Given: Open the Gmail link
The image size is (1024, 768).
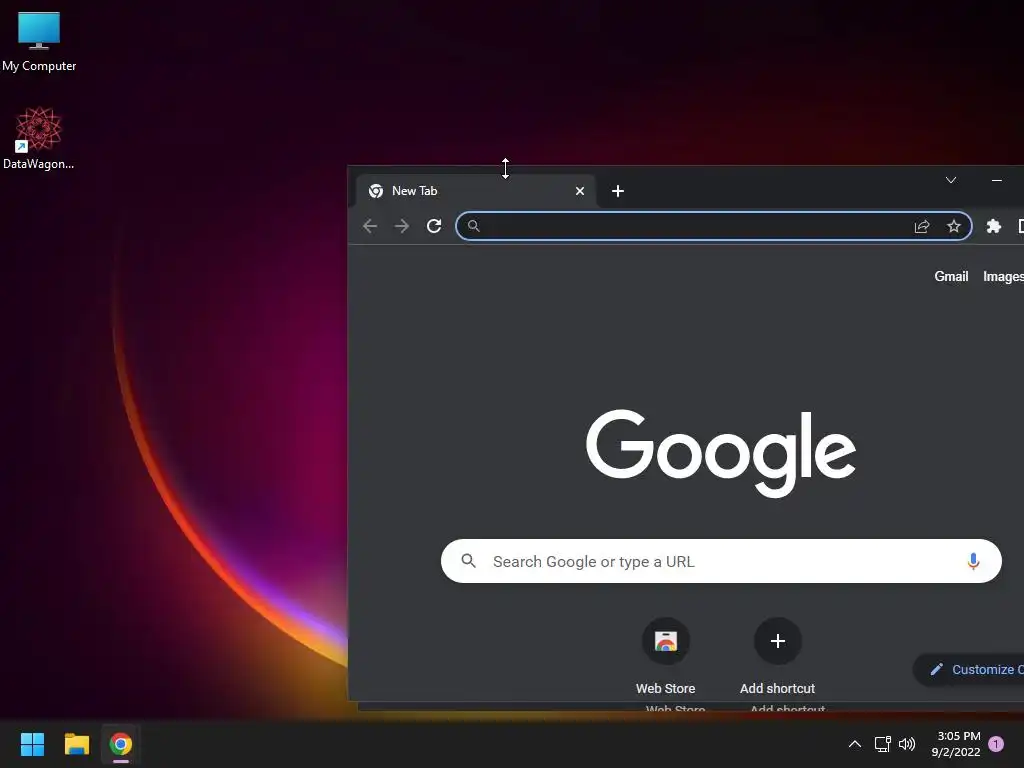Looking at the screenshot, I should click(951, 276).
